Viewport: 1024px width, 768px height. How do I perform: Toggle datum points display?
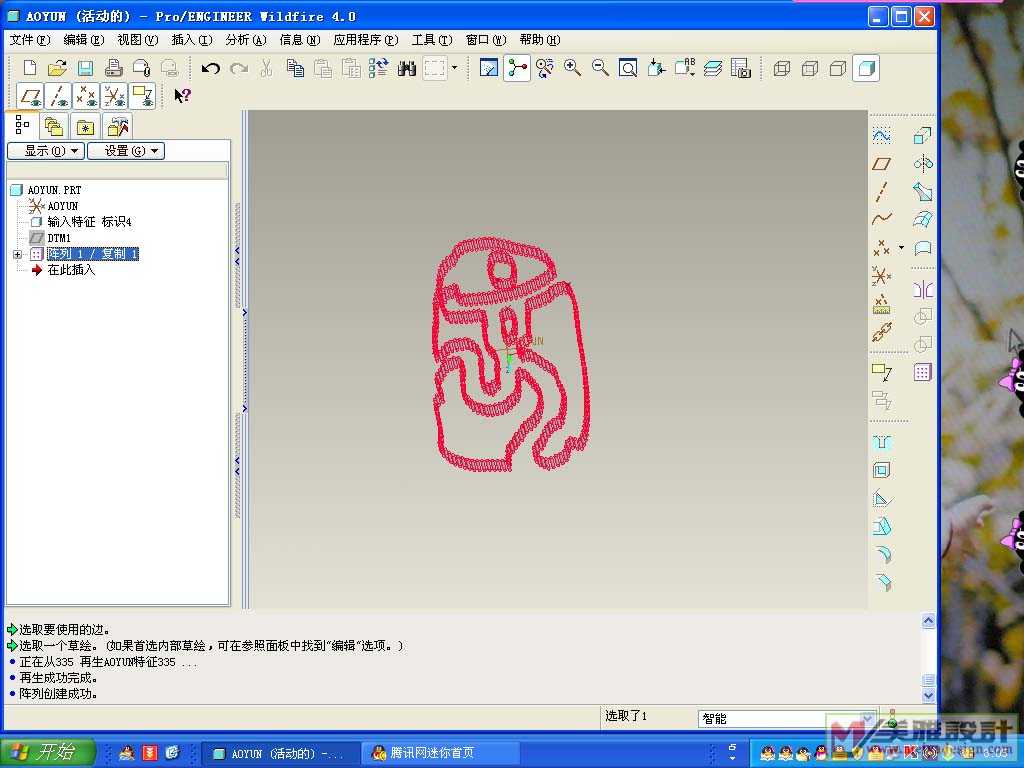[x=86, y=96]
